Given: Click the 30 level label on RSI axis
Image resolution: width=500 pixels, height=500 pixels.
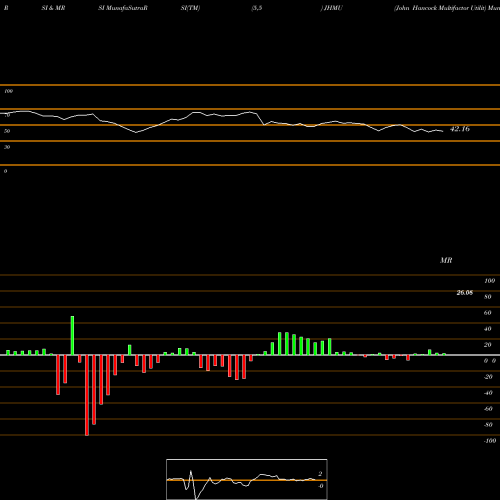Looking at the screenshot, I should (x=7, y=147).
